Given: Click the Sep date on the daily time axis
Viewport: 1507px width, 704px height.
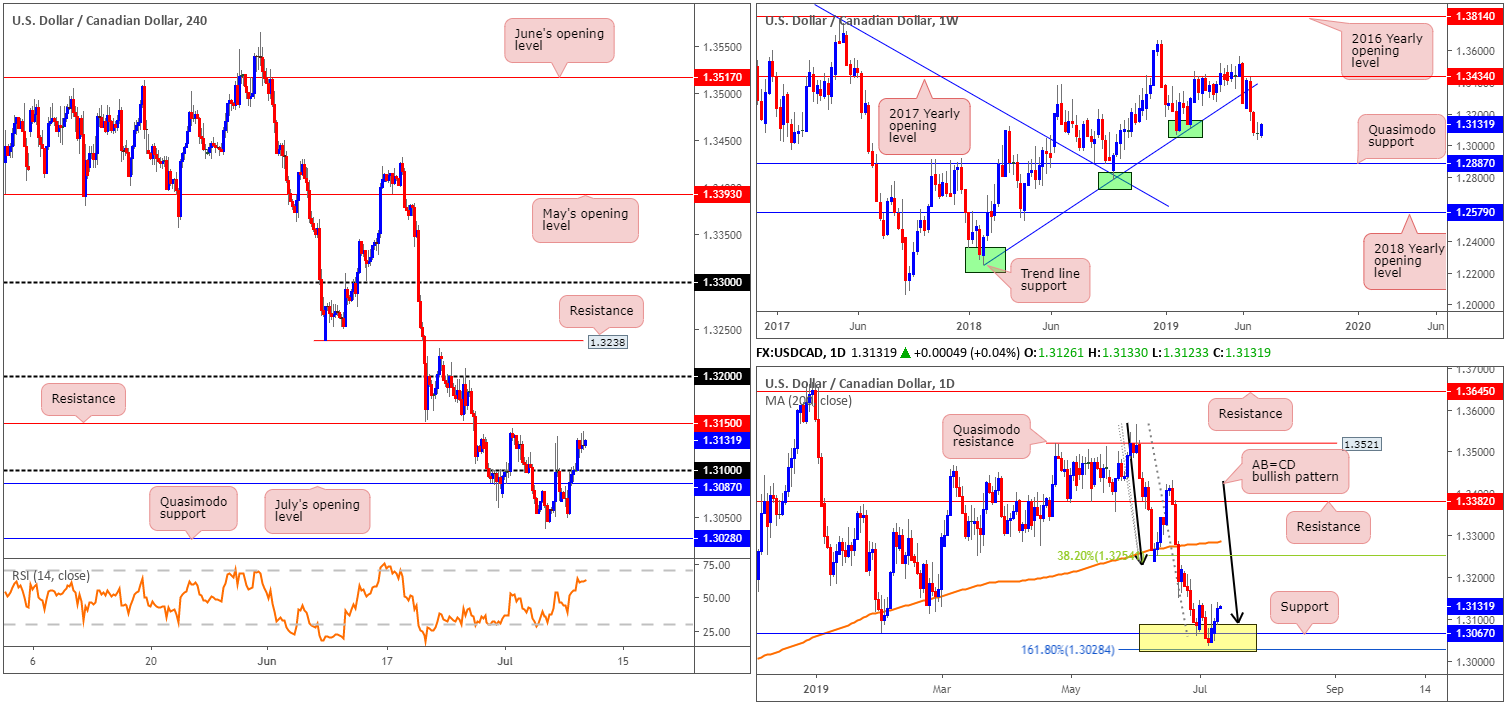Looking at the screenshot, I should pos(1333,689).
